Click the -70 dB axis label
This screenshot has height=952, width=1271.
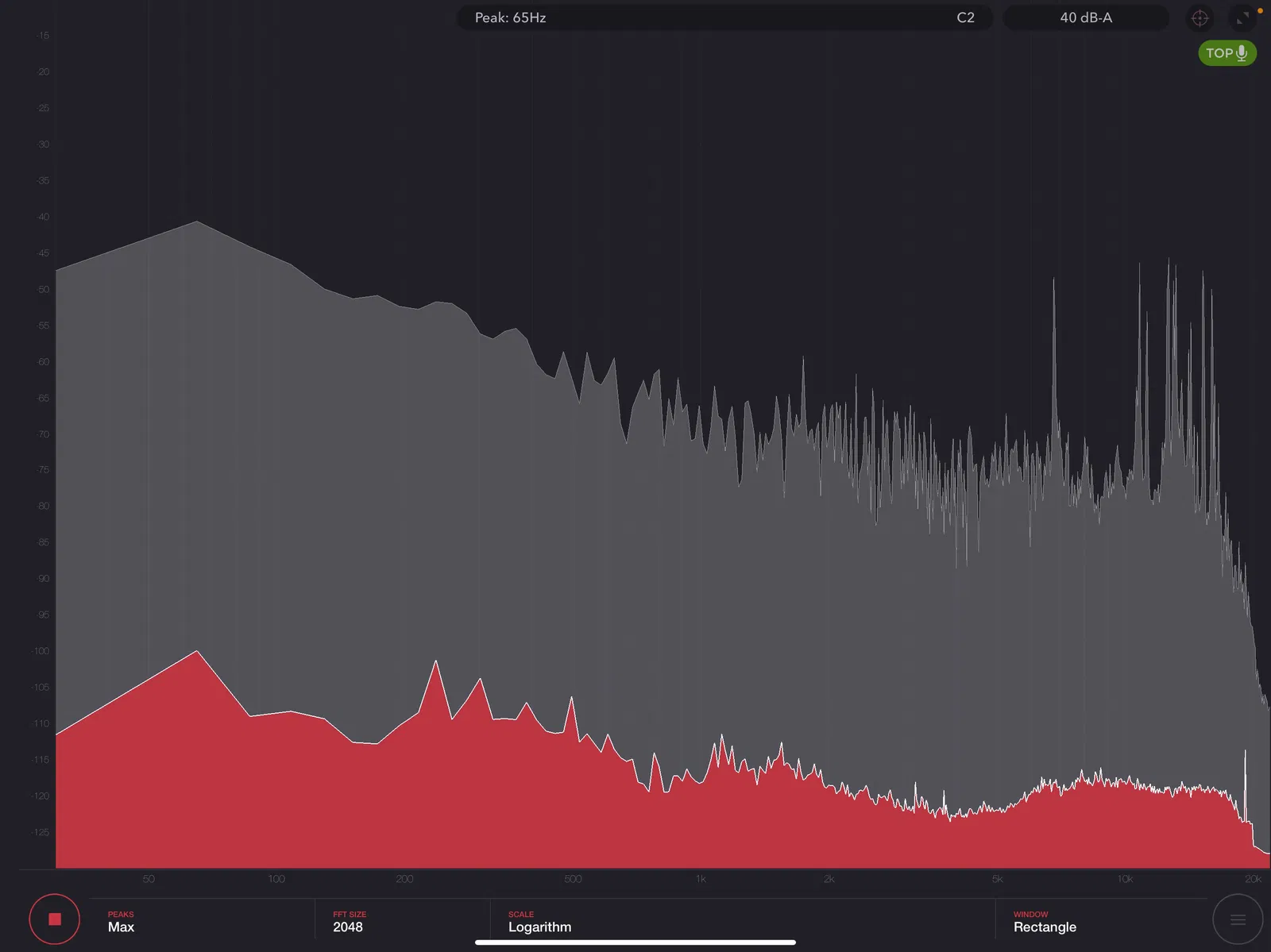42,434
